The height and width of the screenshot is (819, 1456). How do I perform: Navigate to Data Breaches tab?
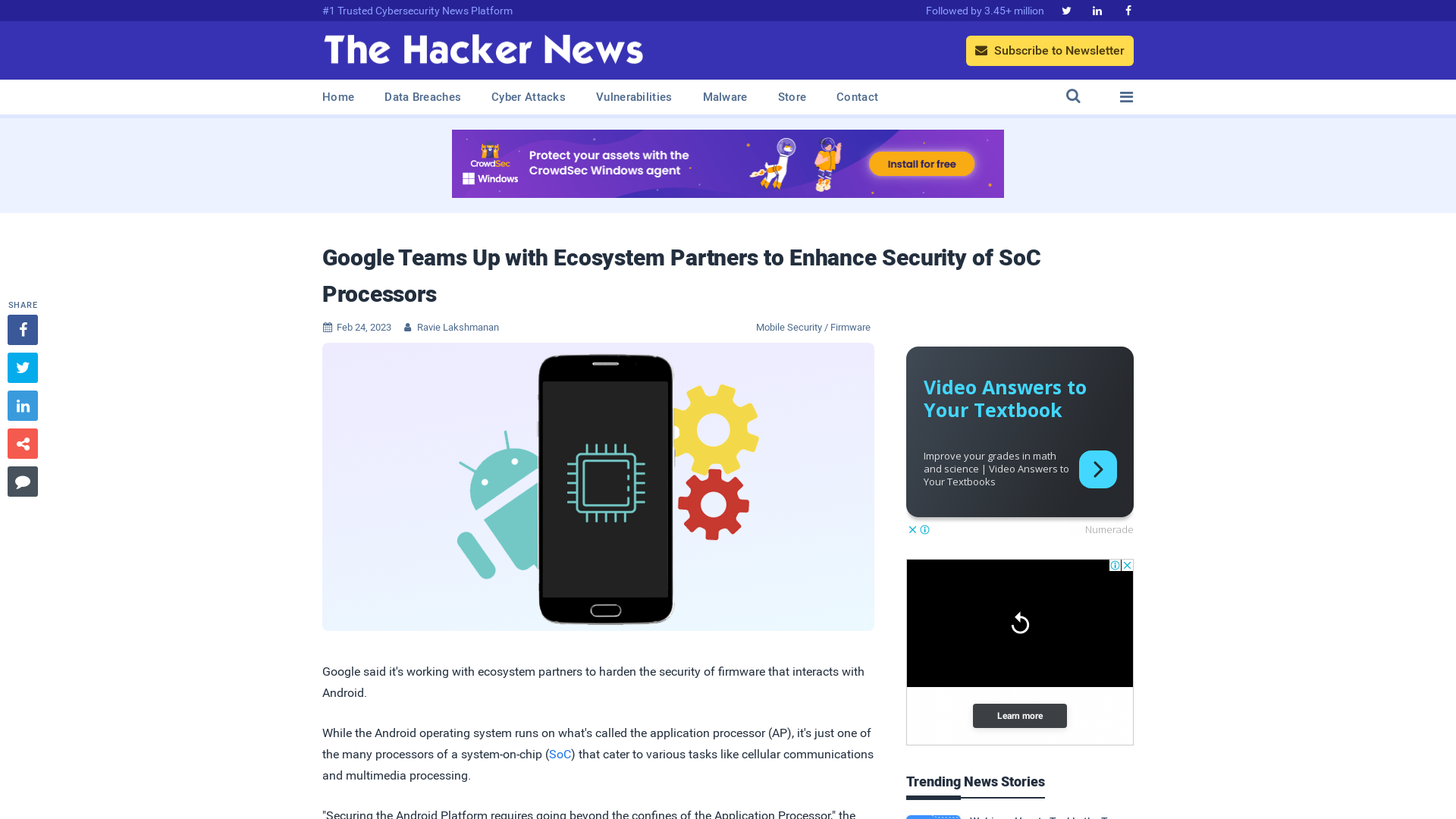click(x=422, y=96)
